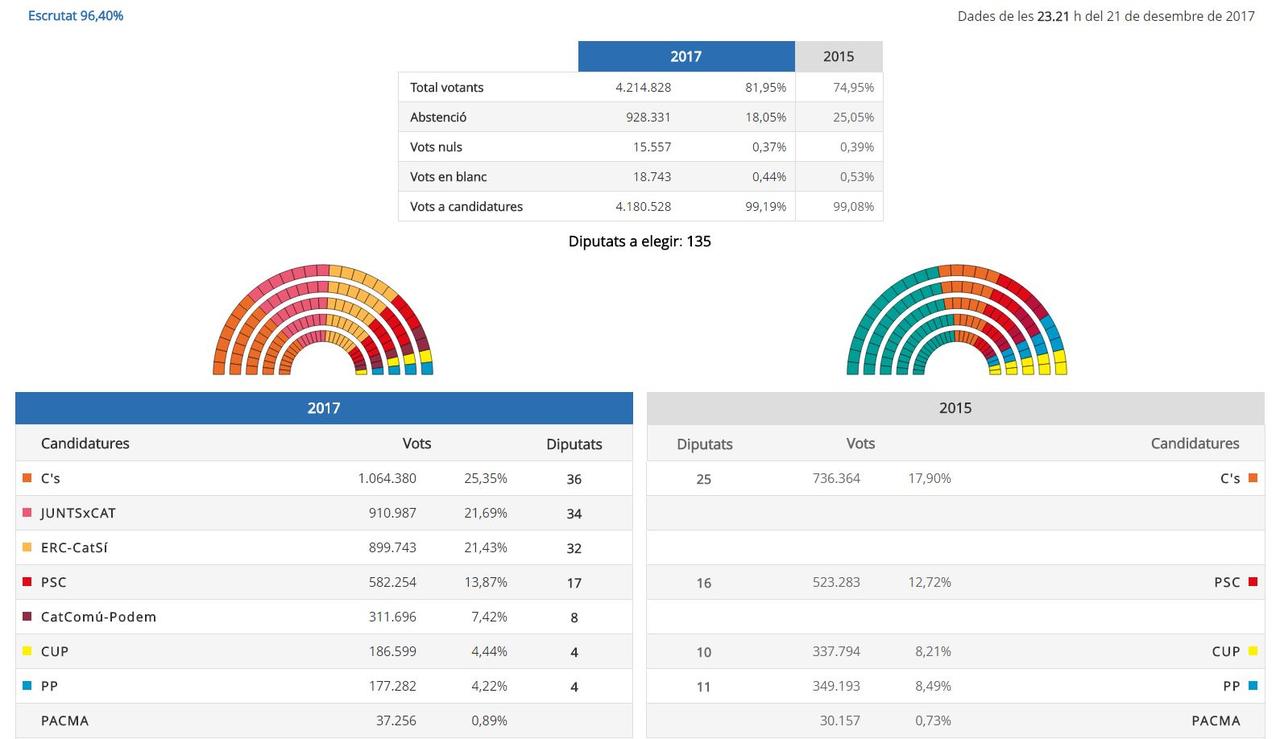Click ERC-CatSí 32 deputies value
This screenshot has width=1280, height=739.
574,548
